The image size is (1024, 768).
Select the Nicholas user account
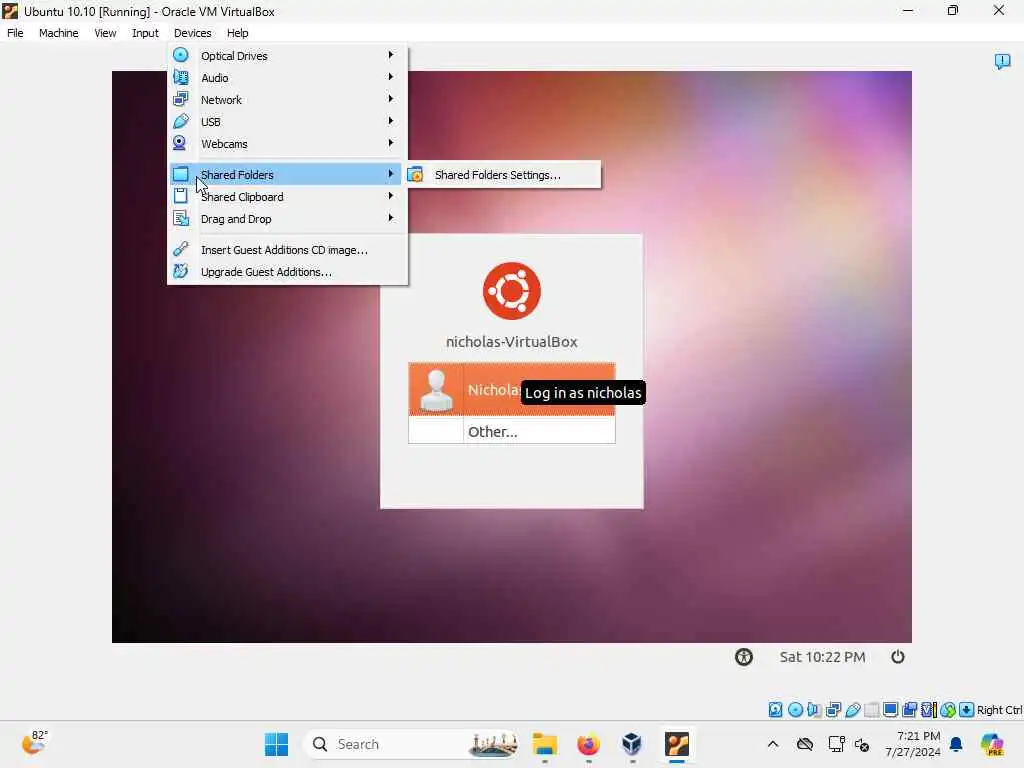tap(511, 389)
